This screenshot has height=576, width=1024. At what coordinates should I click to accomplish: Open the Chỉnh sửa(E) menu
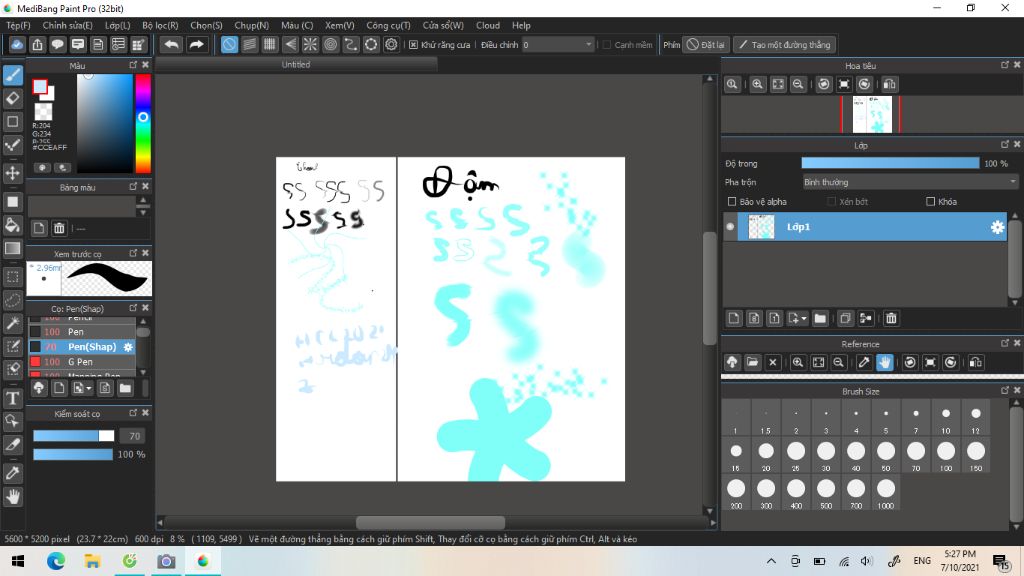[67, 25]
